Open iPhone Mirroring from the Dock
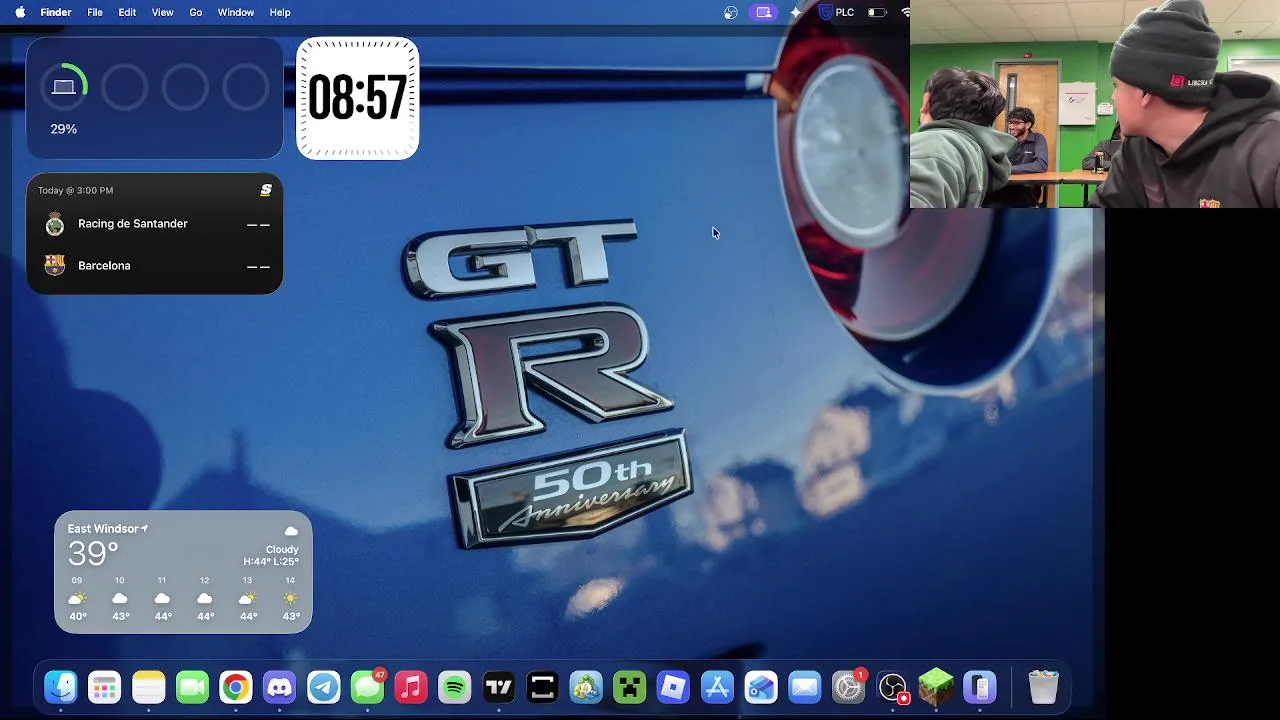 click(x=980, y=687)
